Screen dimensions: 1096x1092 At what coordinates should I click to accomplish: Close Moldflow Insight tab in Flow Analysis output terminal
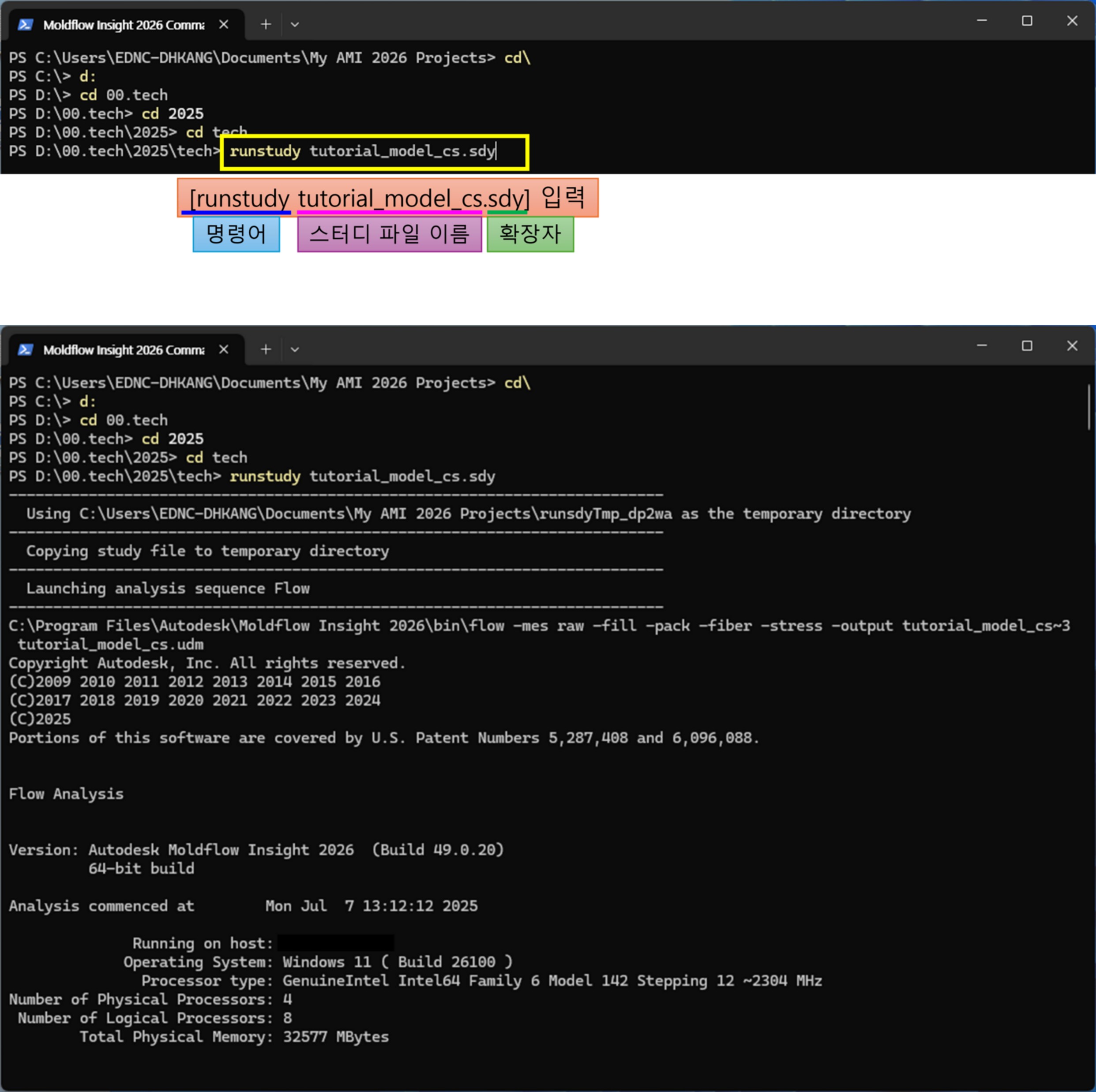[224, 349]
